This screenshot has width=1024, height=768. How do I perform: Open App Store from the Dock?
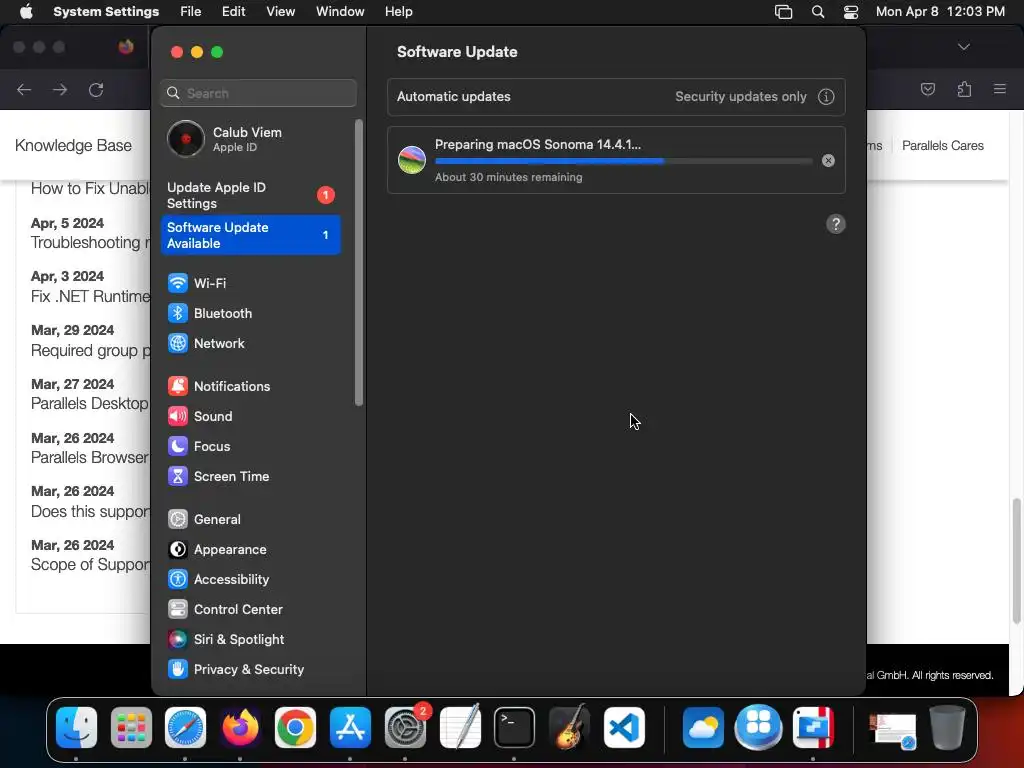point(350,728)
